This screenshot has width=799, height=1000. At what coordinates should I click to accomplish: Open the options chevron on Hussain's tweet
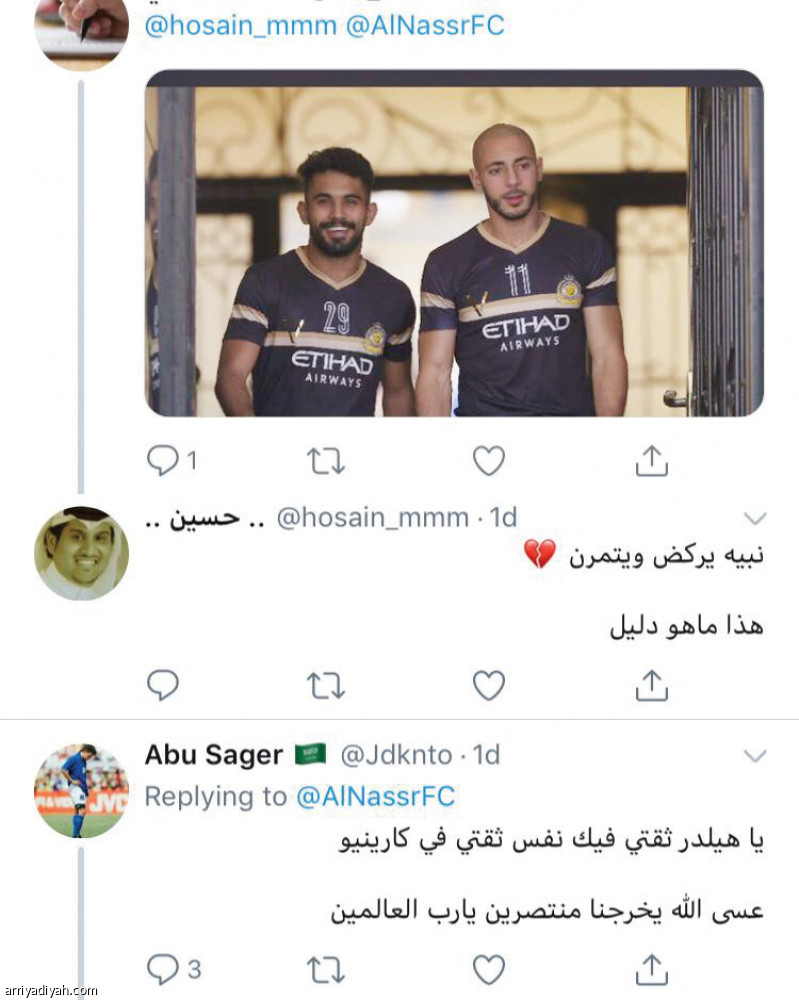pos(757,517)
